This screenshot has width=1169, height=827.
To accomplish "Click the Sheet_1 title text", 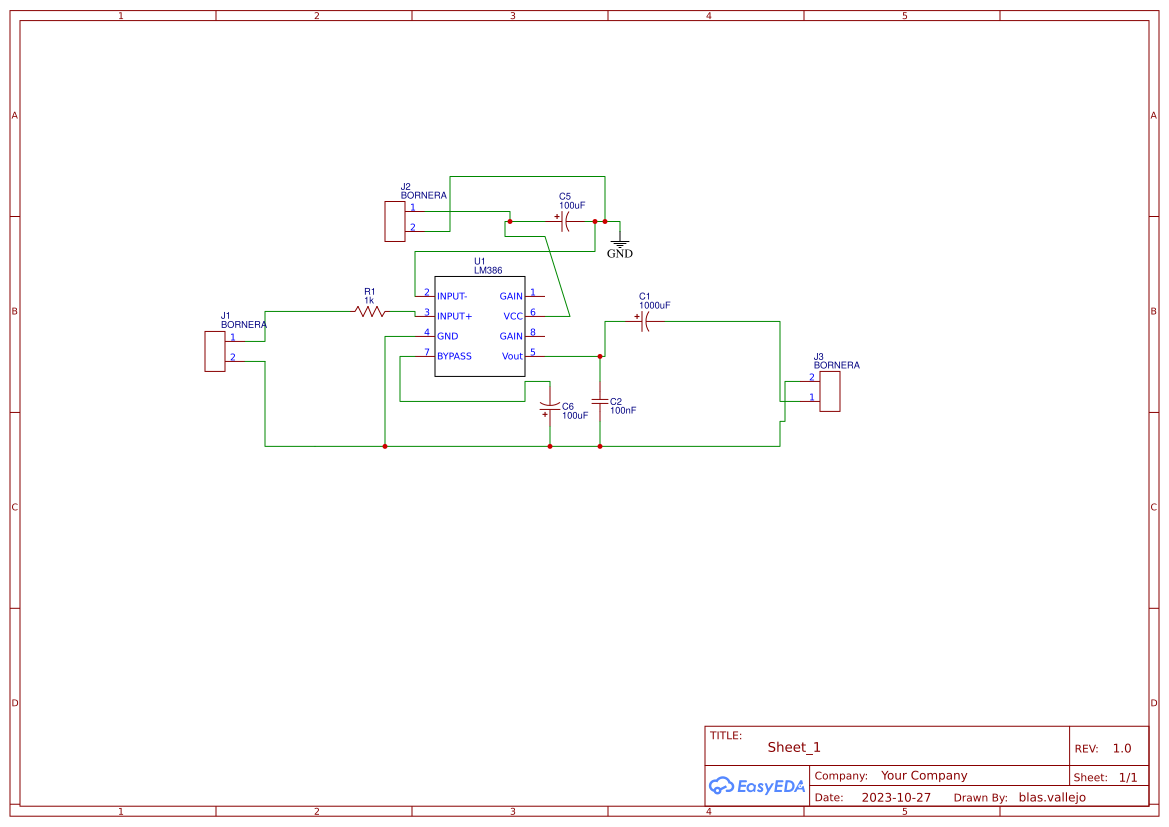I will 791,746.
